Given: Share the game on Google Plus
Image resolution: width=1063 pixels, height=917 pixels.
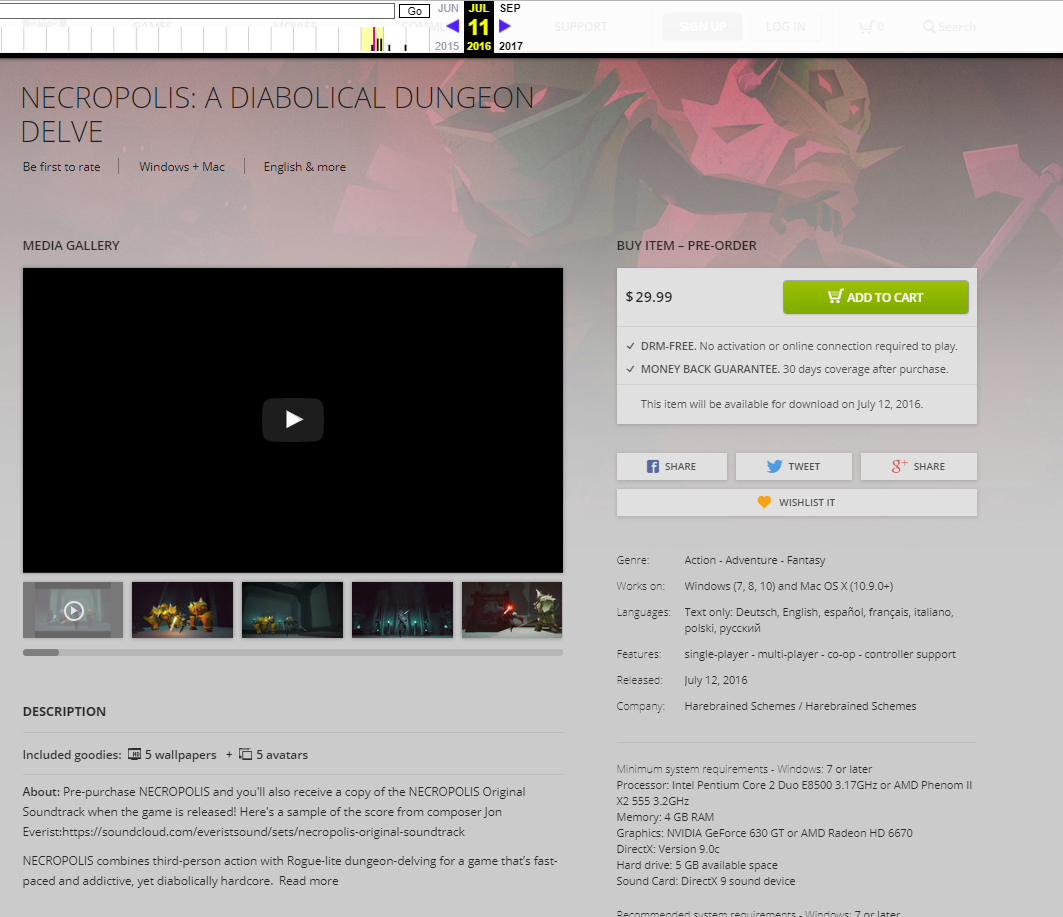Looking at the screenshot, I should [919, 466].
